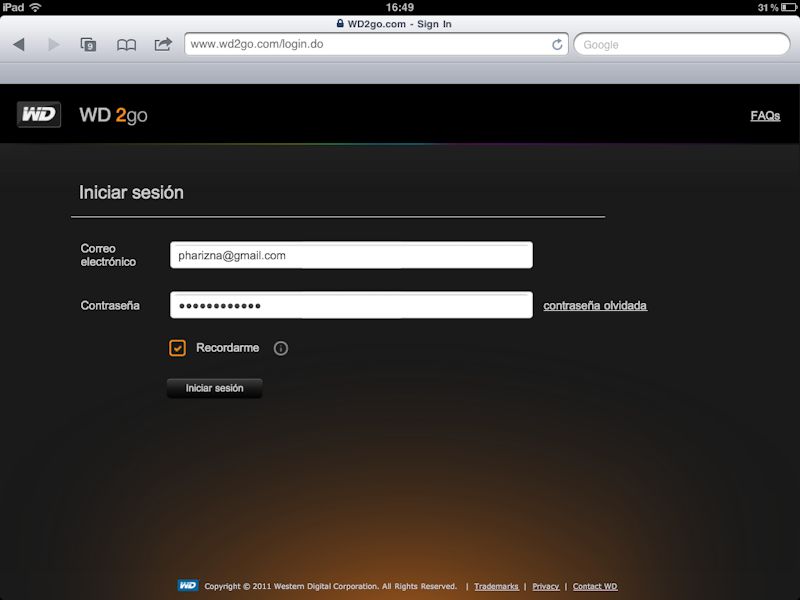Tap the 16:49 clock in status bar
Screen dimensions: 800x600
399,7
